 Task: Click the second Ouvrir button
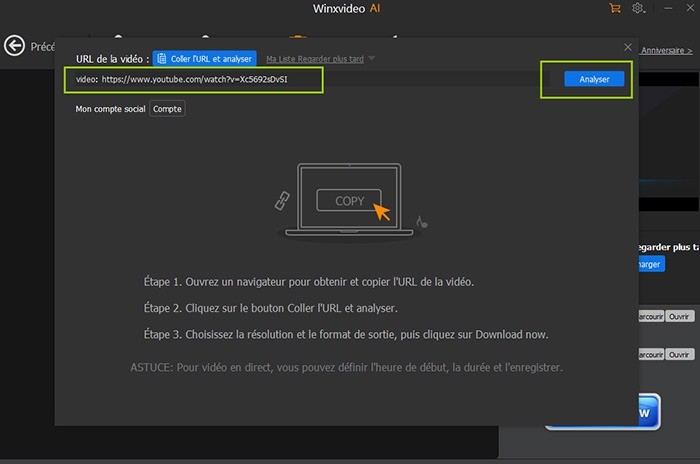pyautogui.click(x=679, y=355)
